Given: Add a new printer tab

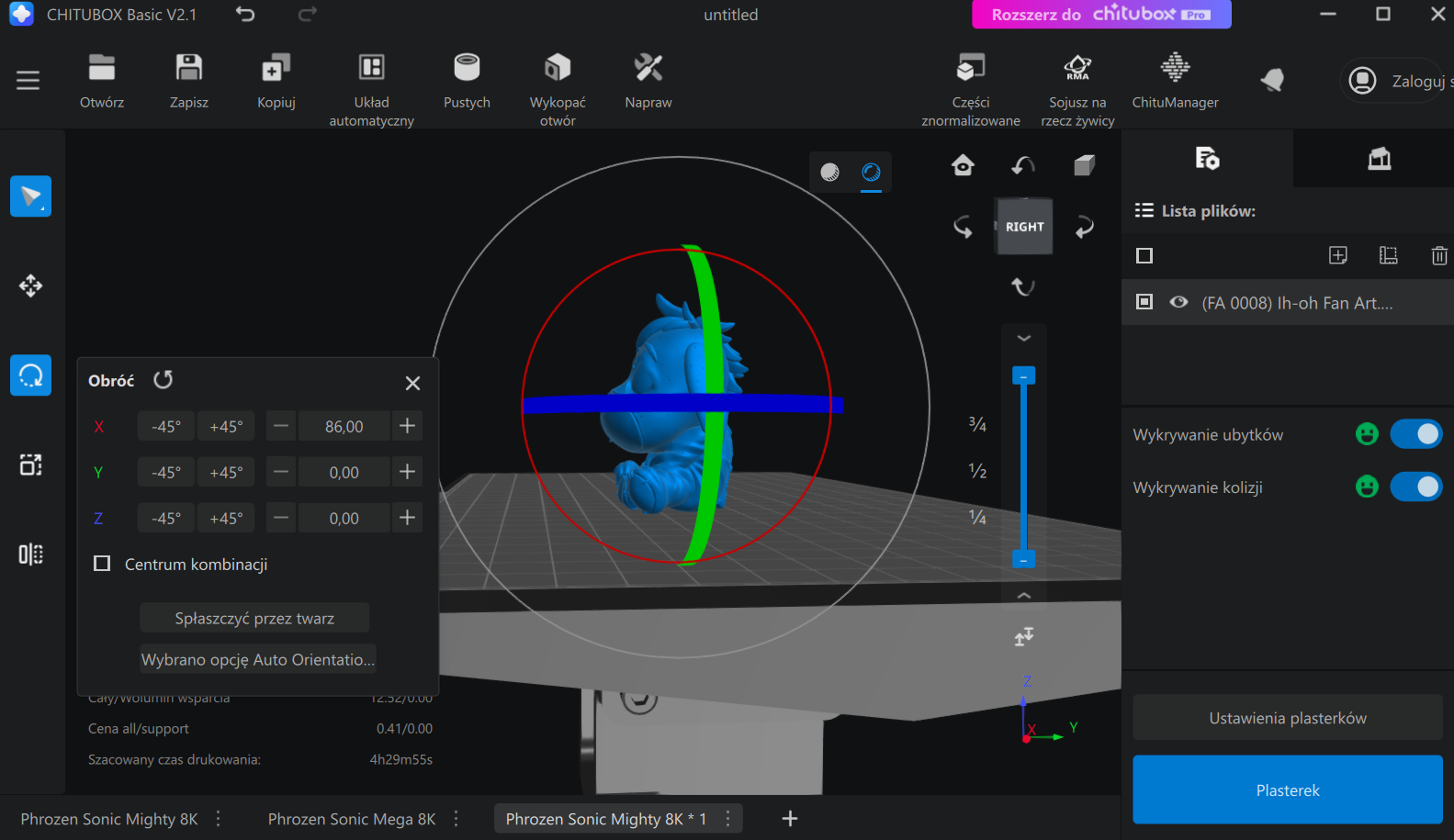Looking at the screenshot, I should pyautogui.click(x=790, y=818).
